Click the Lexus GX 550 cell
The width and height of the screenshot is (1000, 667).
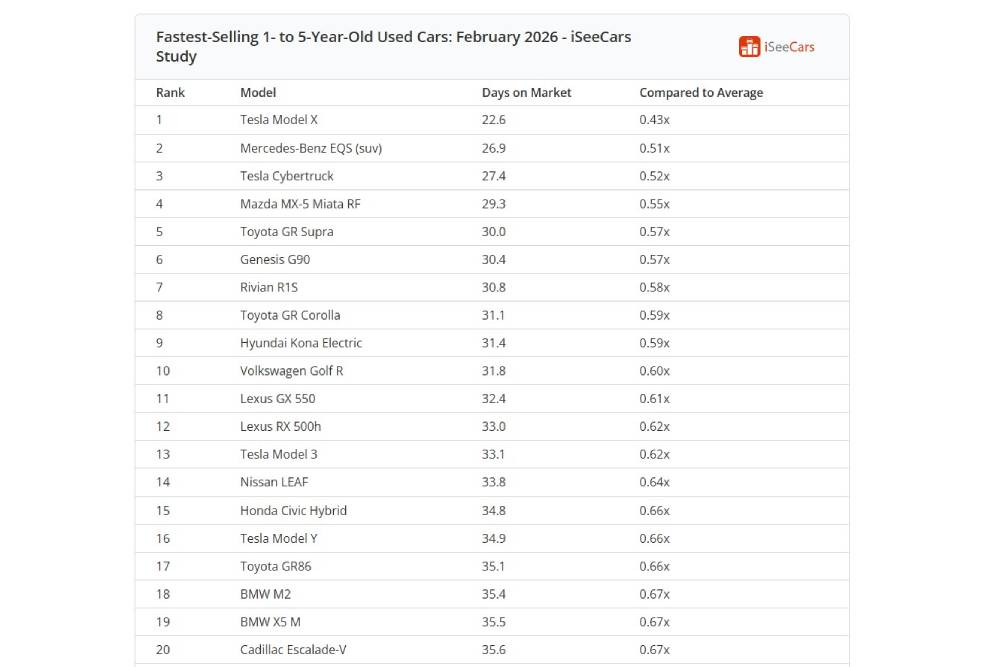click(277, 399)
